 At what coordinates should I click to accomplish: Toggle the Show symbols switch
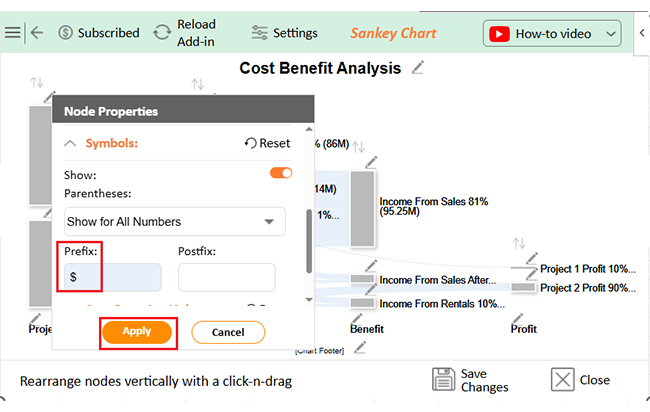click(x=281, y=173)
